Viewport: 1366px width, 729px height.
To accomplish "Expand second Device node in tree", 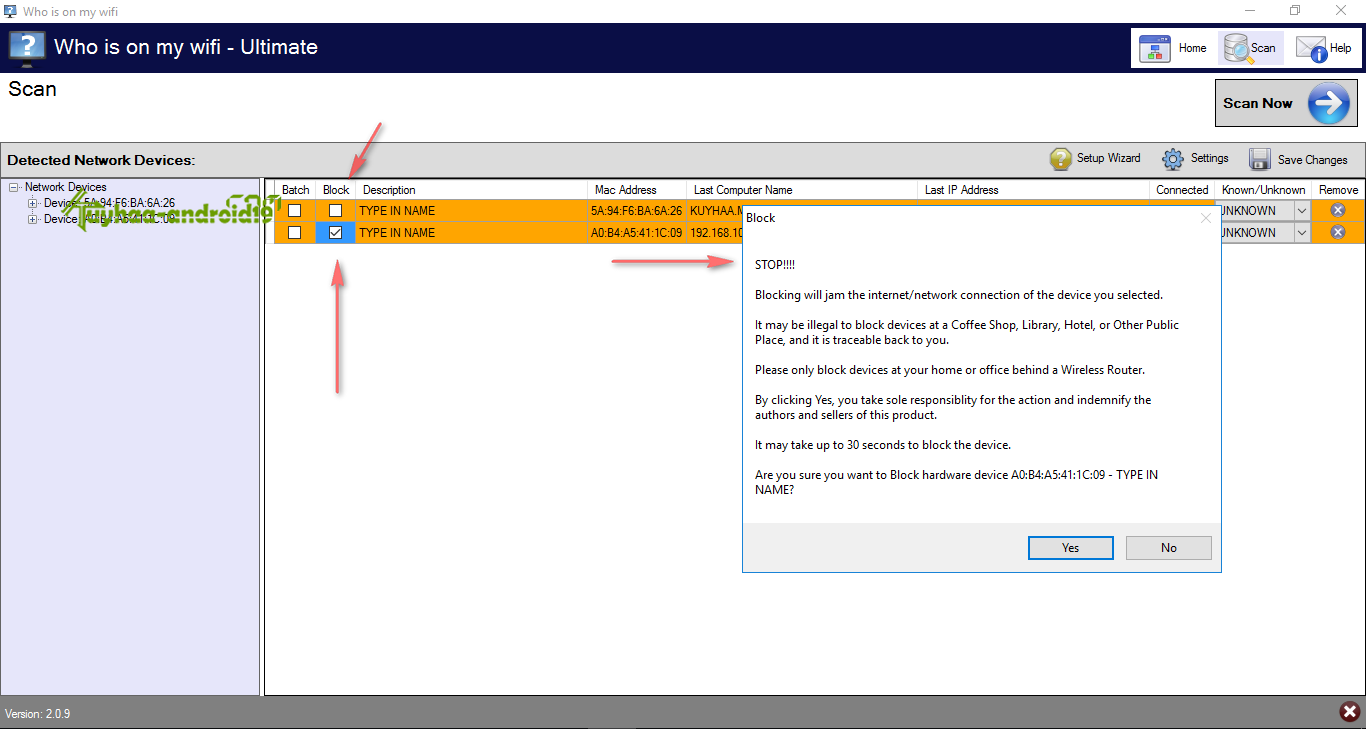I will [33, 219].
